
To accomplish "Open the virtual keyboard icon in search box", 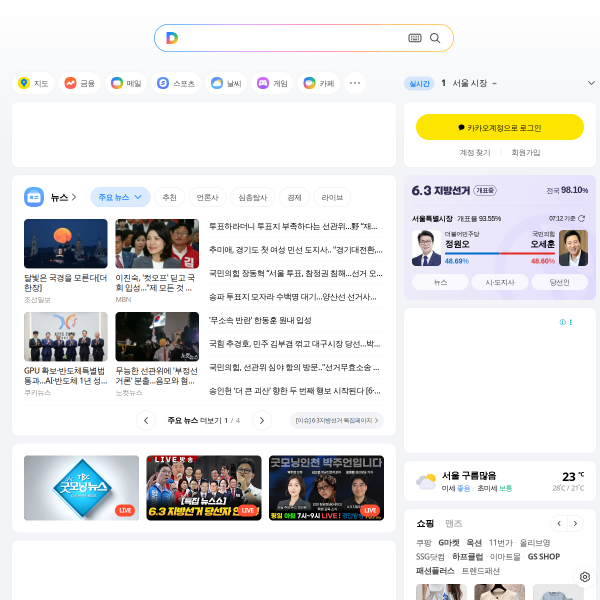I will pyautogui.click(x=415, y=38).
